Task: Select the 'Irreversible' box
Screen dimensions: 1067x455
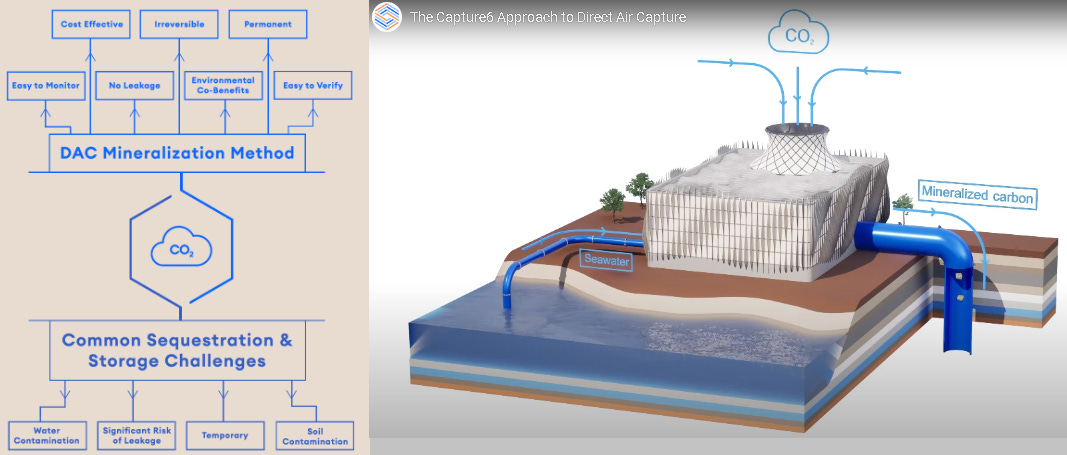Action: (179, 24)
